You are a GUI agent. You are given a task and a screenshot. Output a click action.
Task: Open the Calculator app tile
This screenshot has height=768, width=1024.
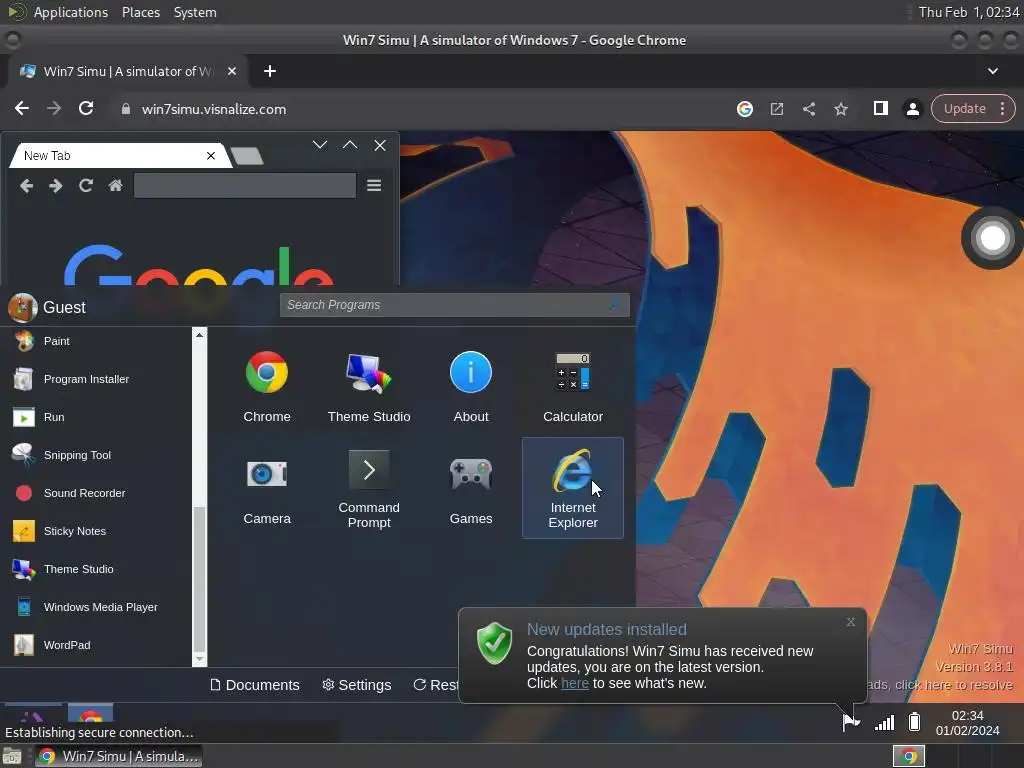click(x=573, y=387)
